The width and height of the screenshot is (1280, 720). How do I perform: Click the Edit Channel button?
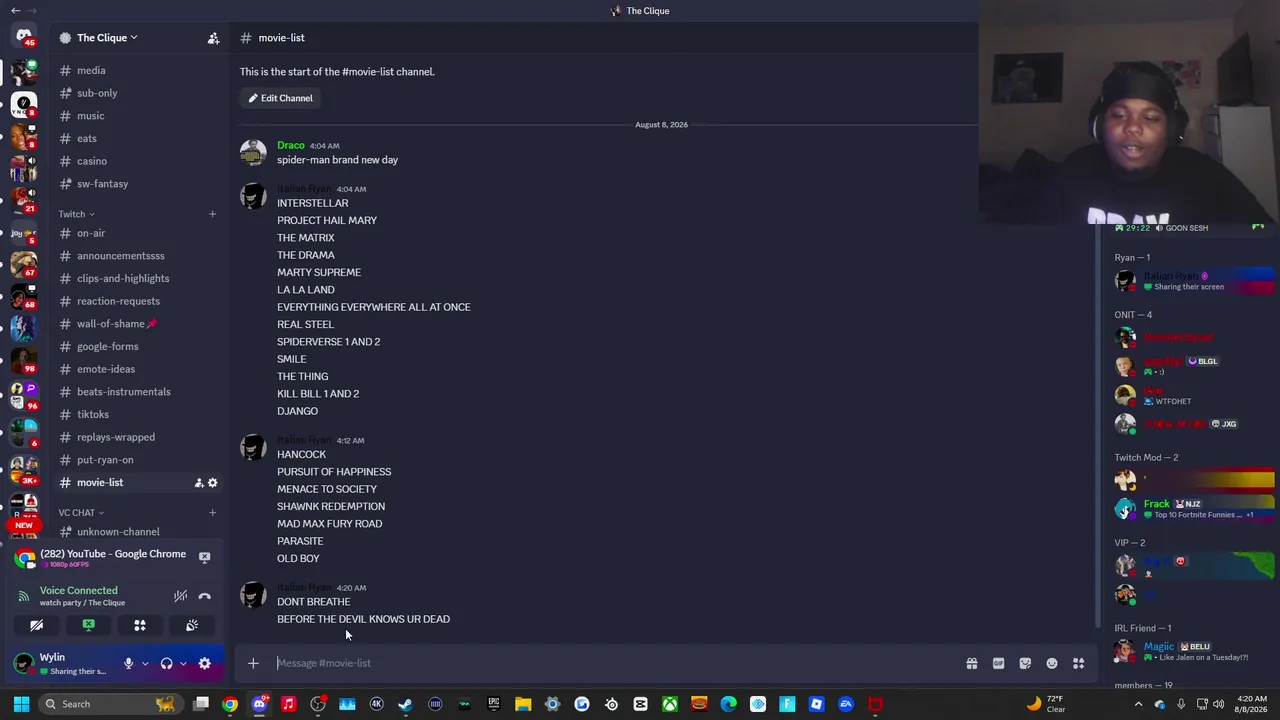coord(281,98)
